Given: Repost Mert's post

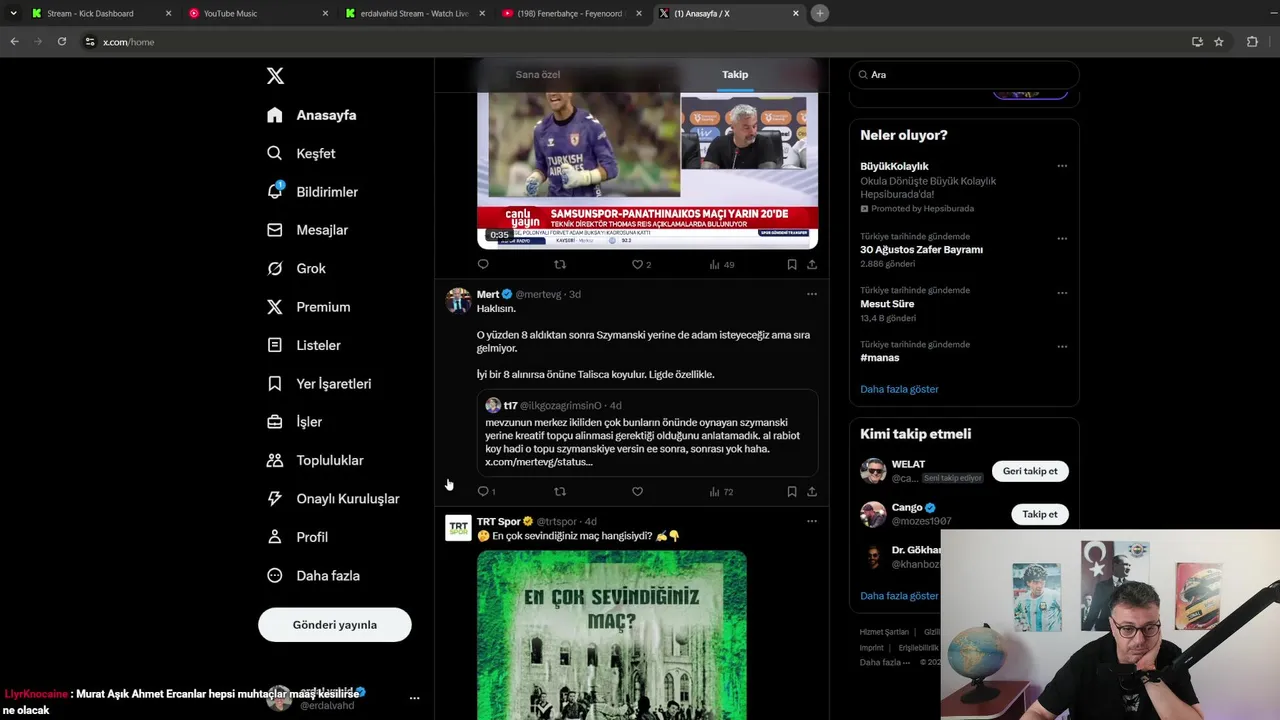Looking at the screenshot, I should click(x=560, y=492).
